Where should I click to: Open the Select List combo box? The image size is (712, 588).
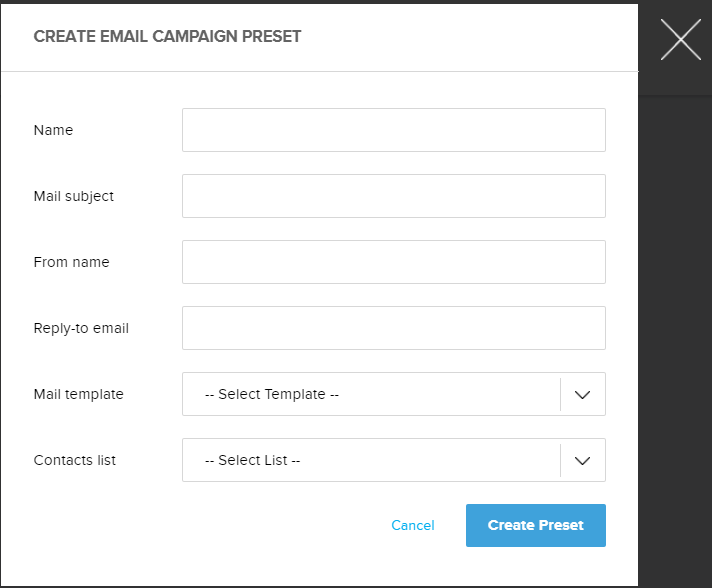(x=372, y=460)
